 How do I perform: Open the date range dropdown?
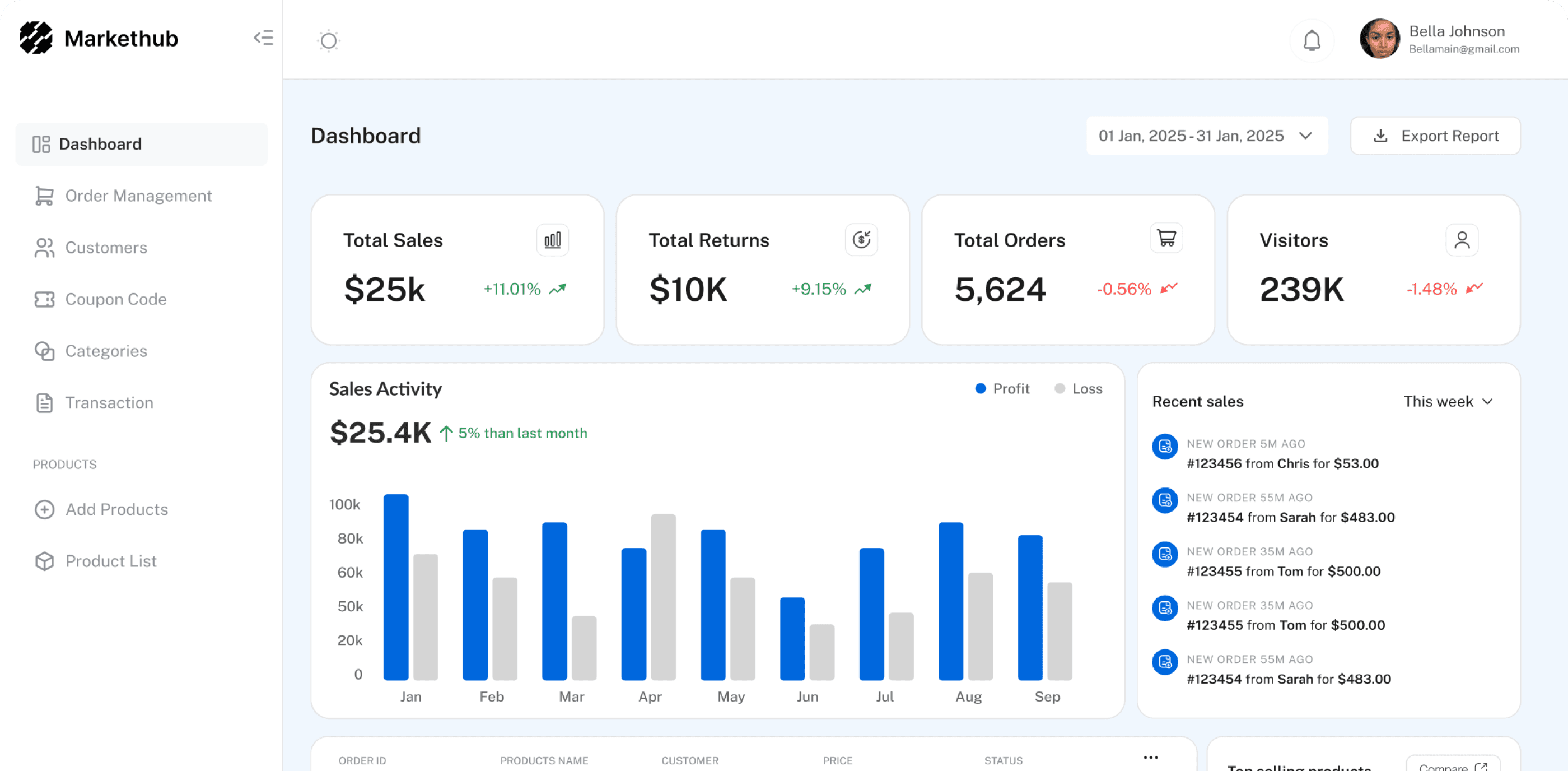pos(1206,136)
